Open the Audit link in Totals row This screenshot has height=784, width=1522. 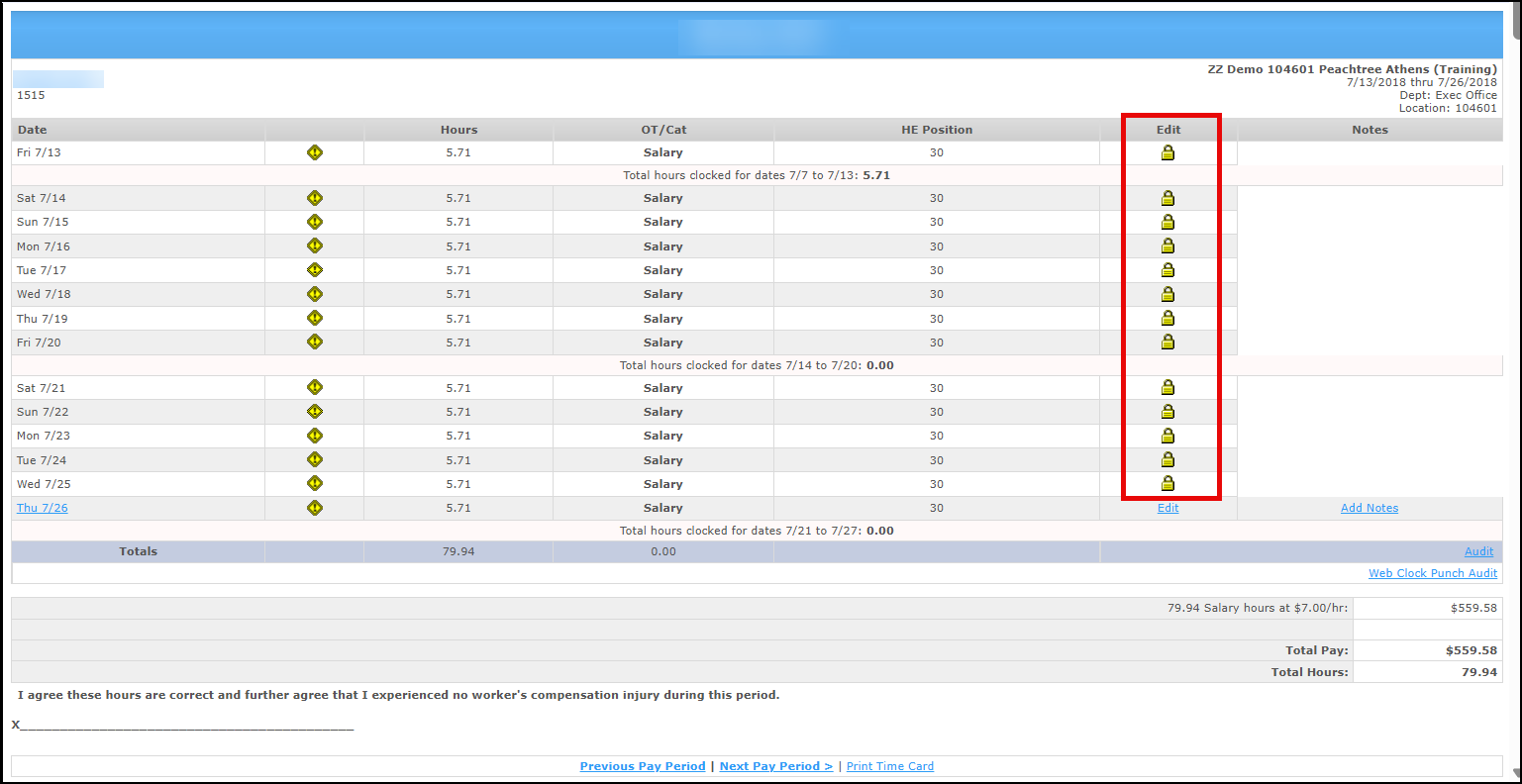point(1478,551)
